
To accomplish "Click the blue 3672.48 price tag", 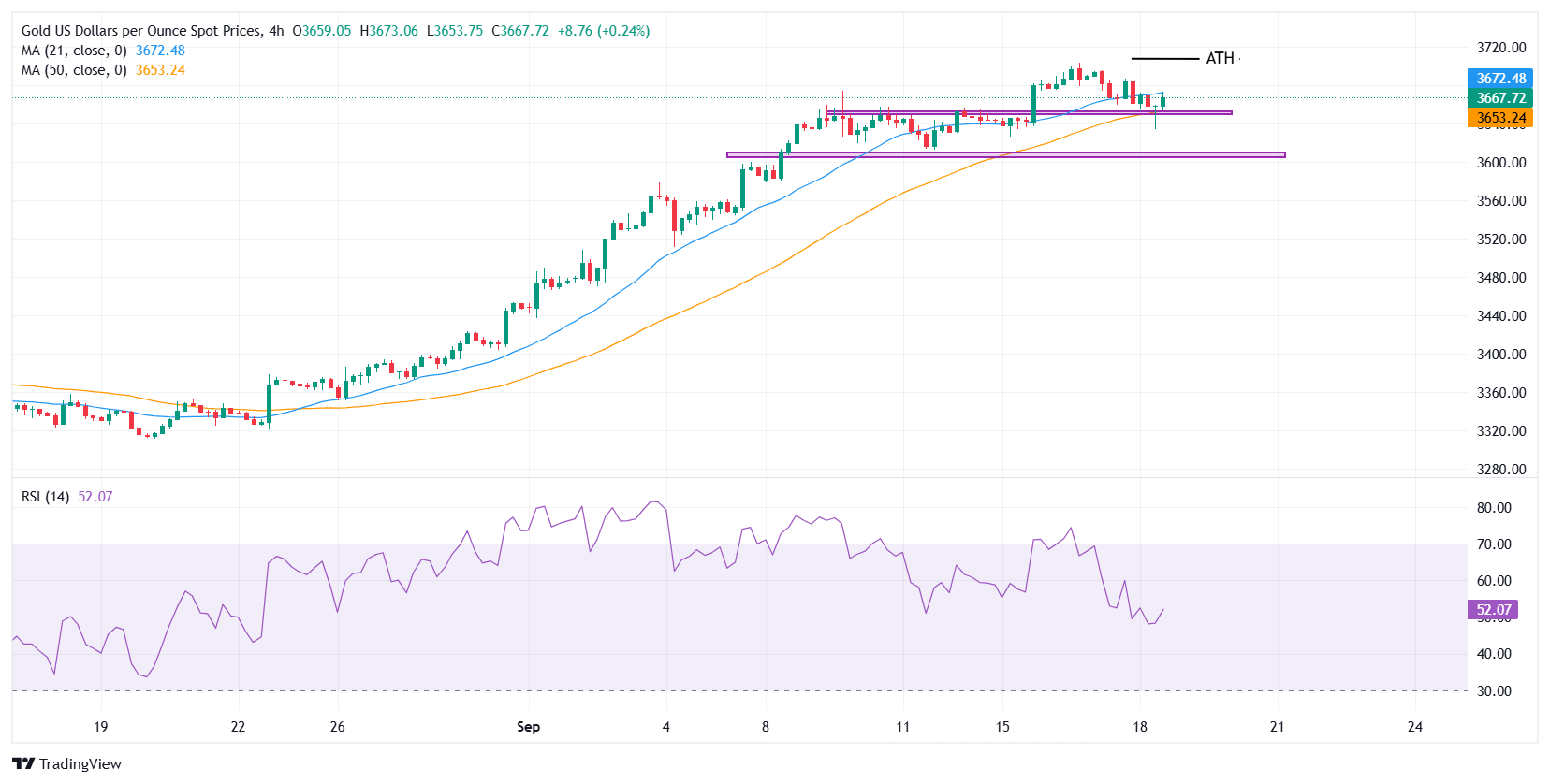I will tap(1500, 79).
